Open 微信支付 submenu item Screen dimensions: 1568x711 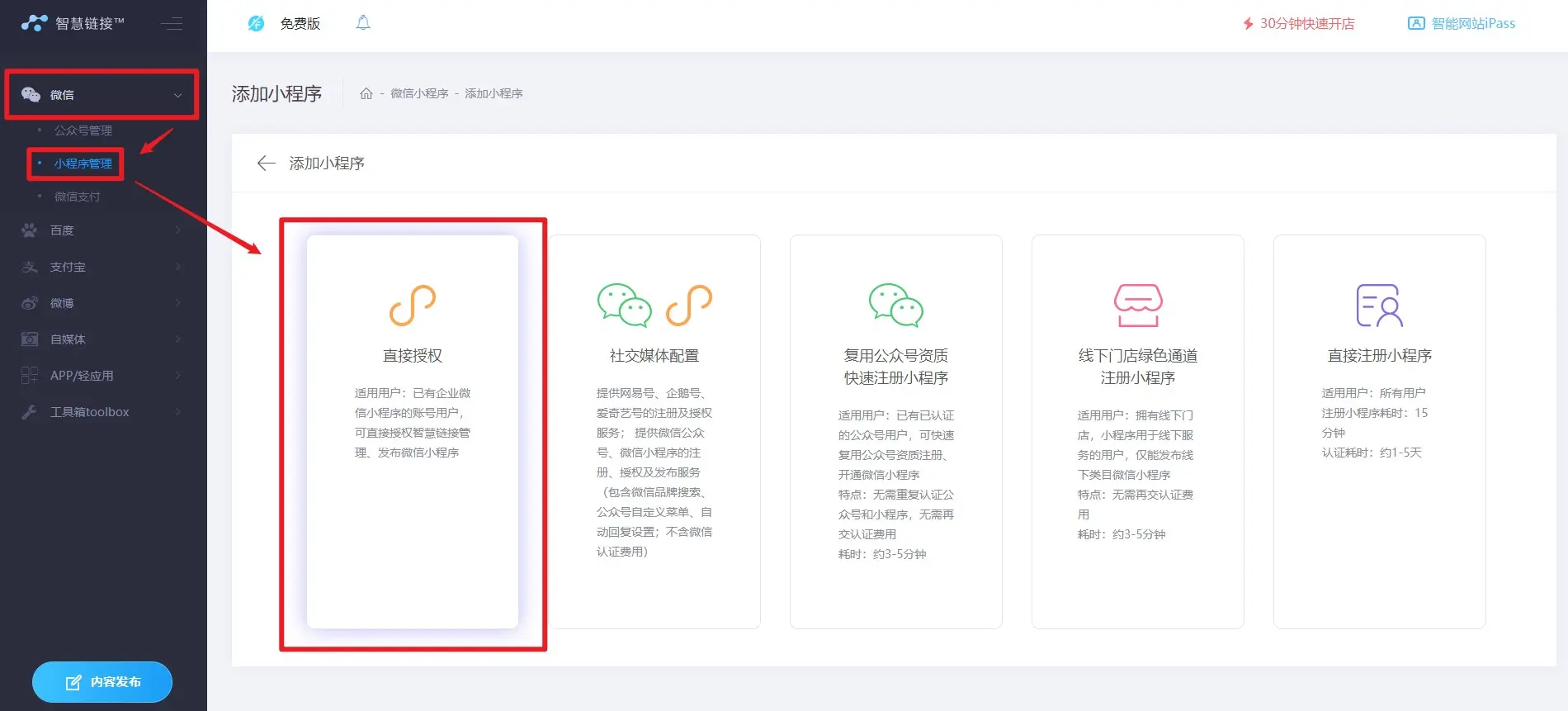(x=78, y=197)
